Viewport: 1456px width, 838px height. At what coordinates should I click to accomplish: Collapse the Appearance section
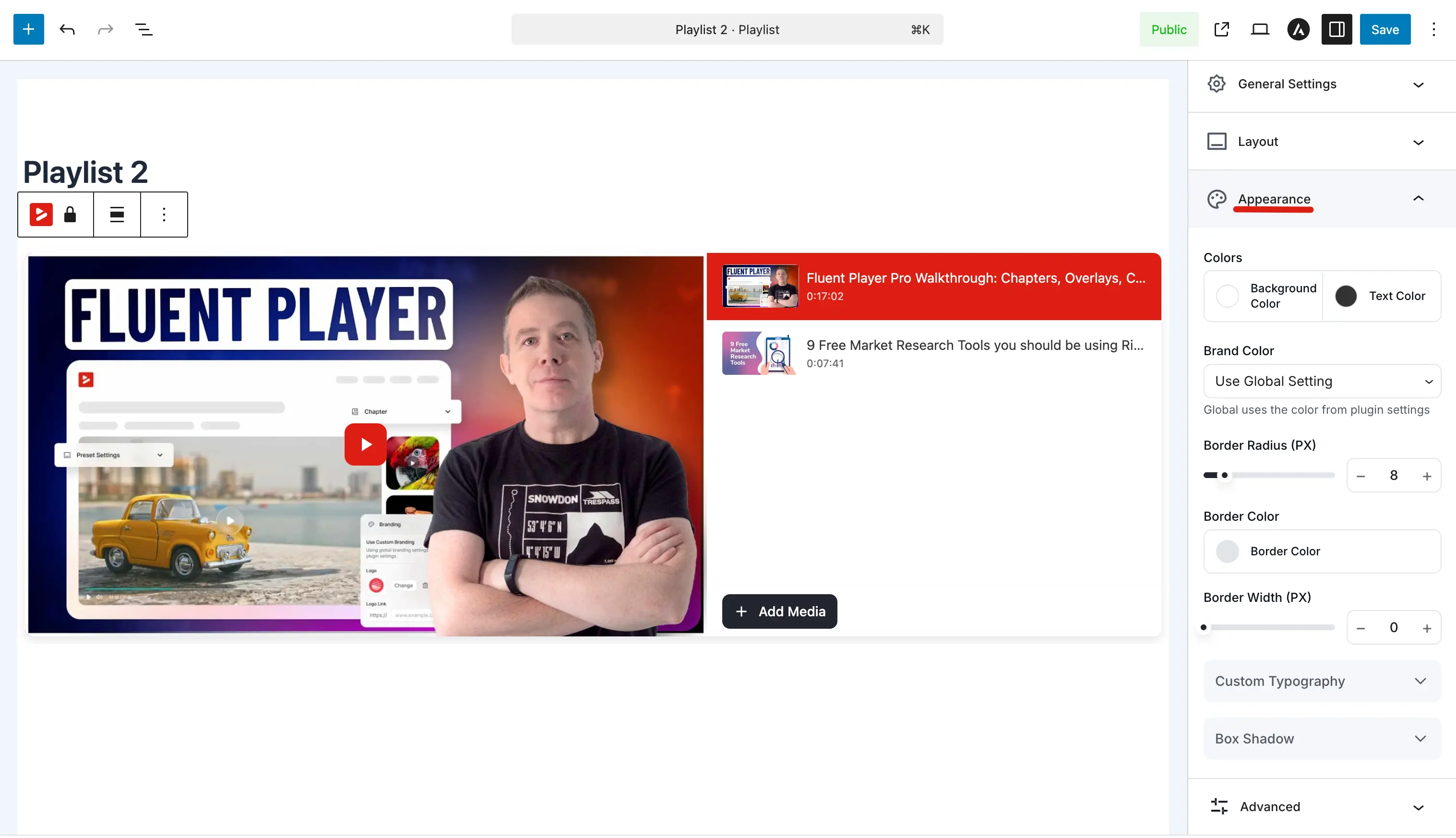1321,199
